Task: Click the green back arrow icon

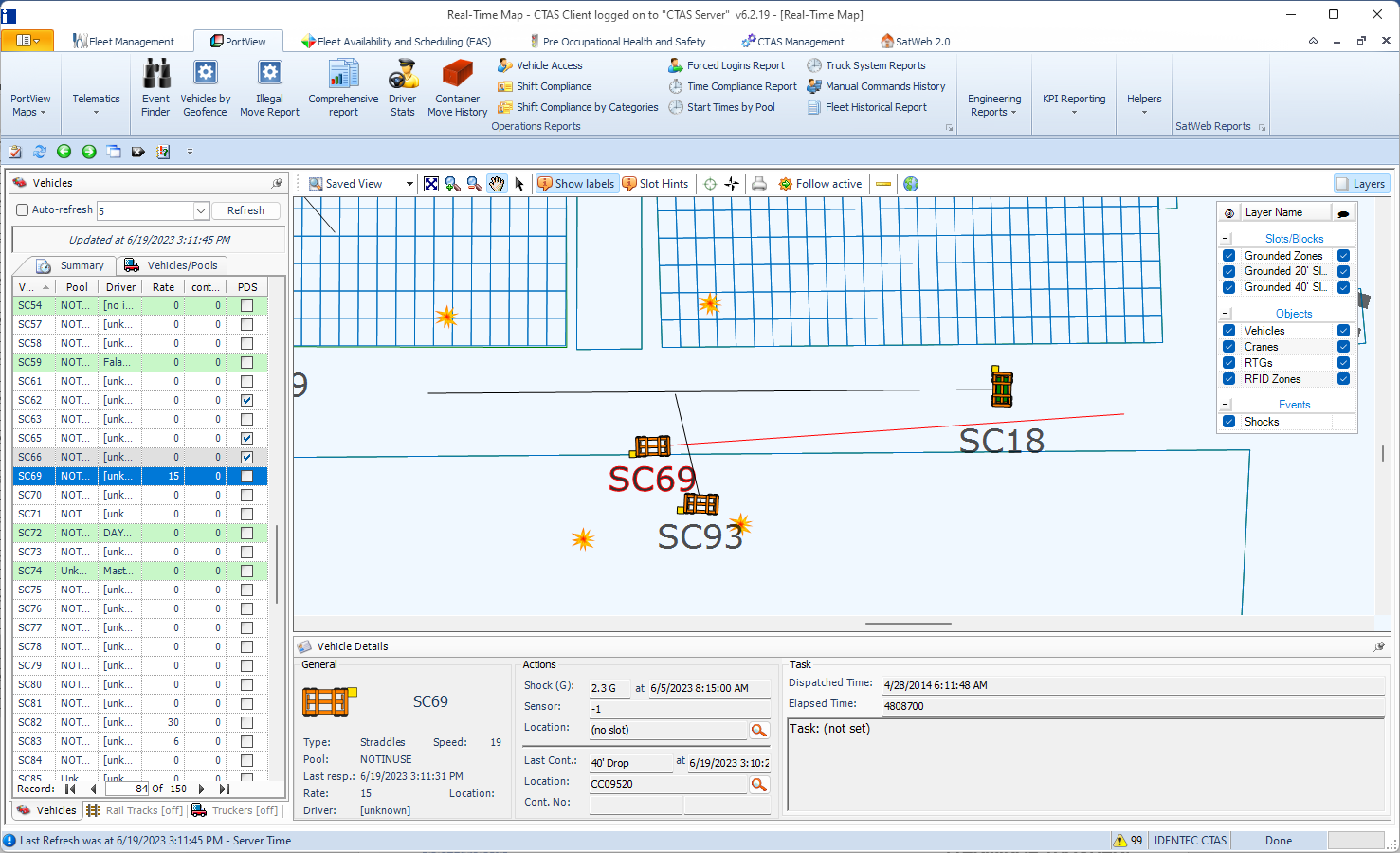Action: [x=64, y=152]
